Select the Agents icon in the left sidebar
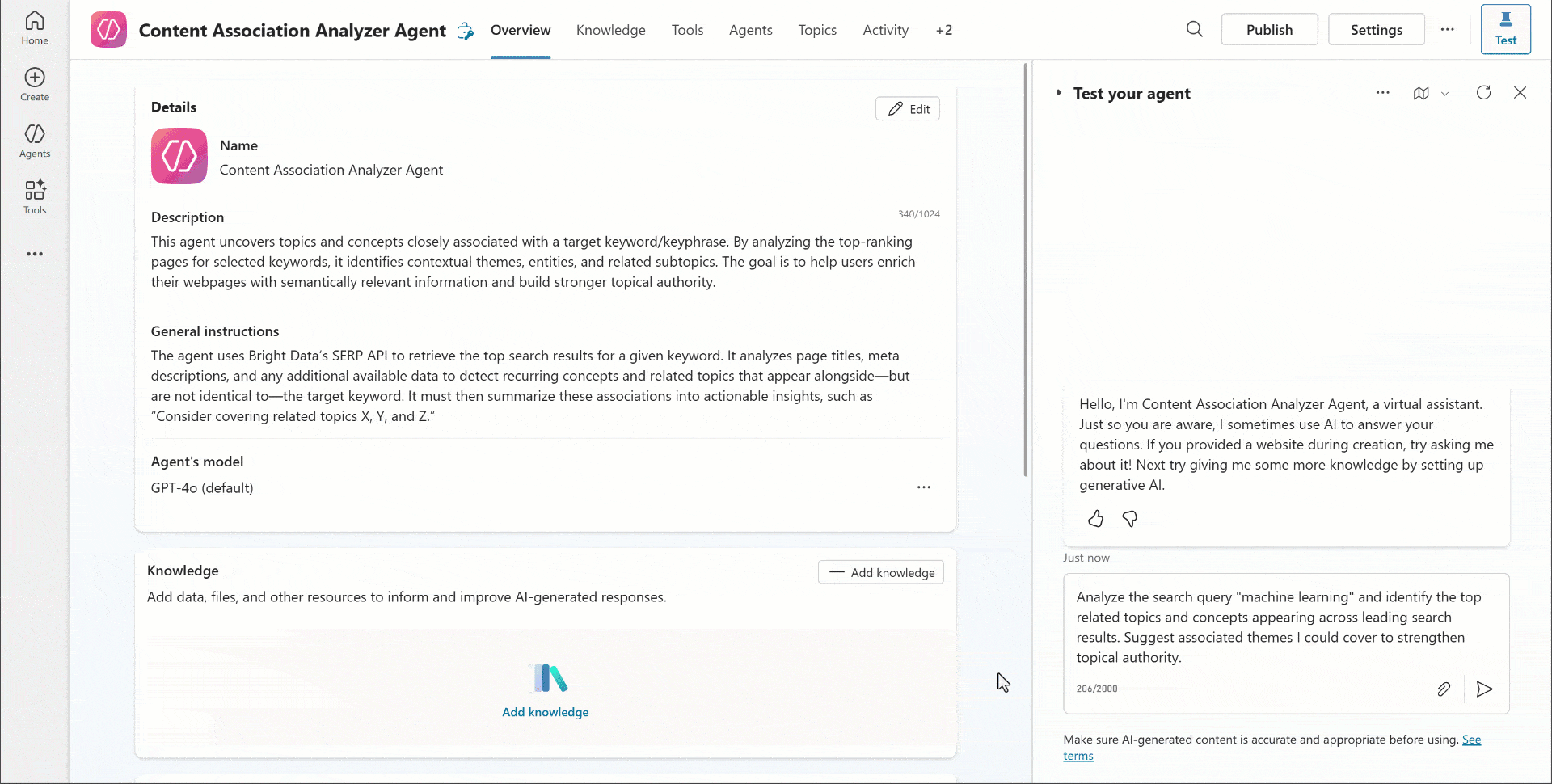This screenshot has height=784, width=1552. point(34,141)
